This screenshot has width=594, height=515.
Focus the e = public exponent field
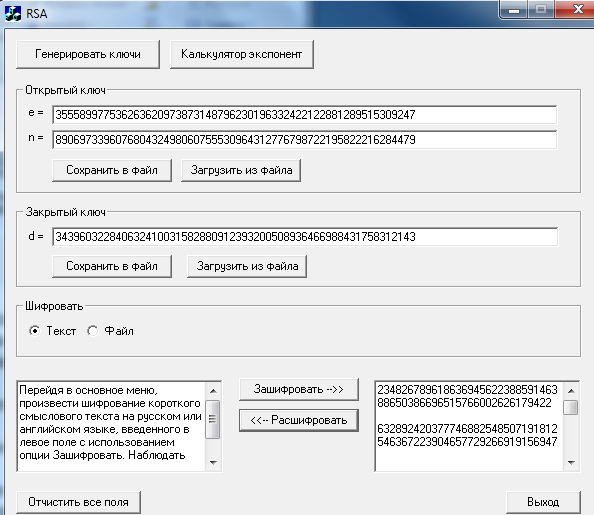305,114
